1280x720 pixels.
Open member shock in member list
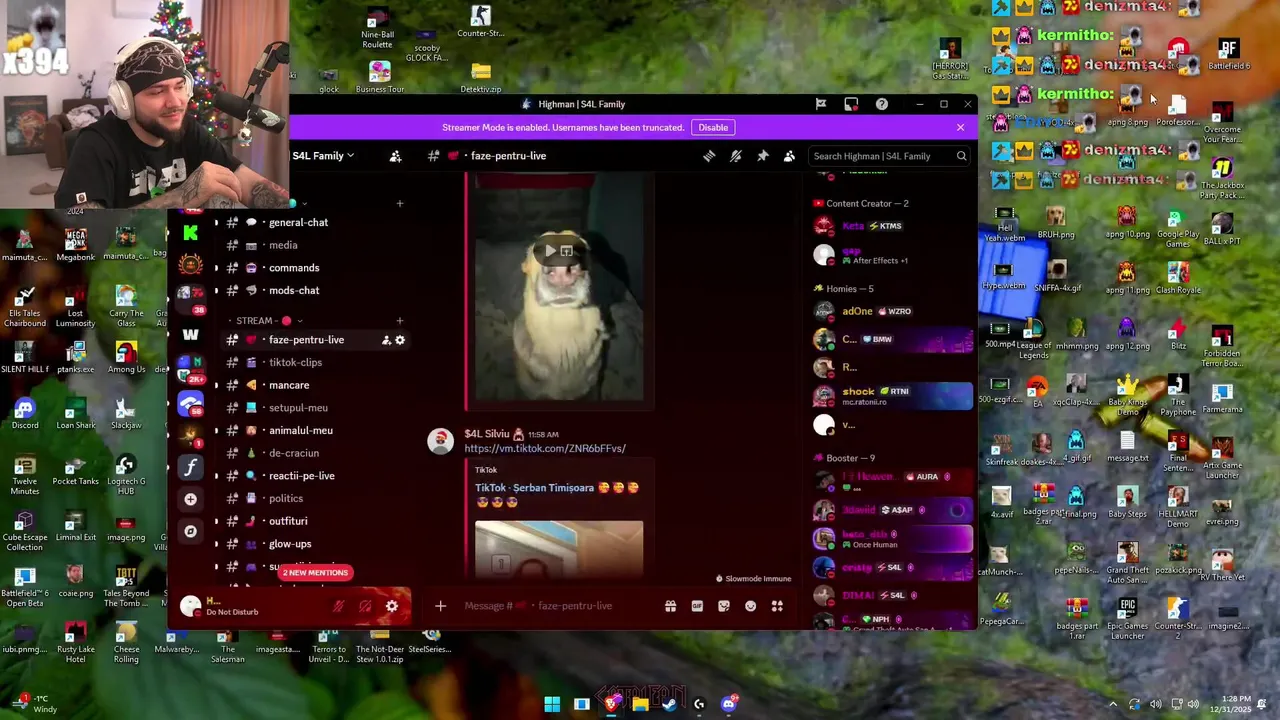click(892, 396)
